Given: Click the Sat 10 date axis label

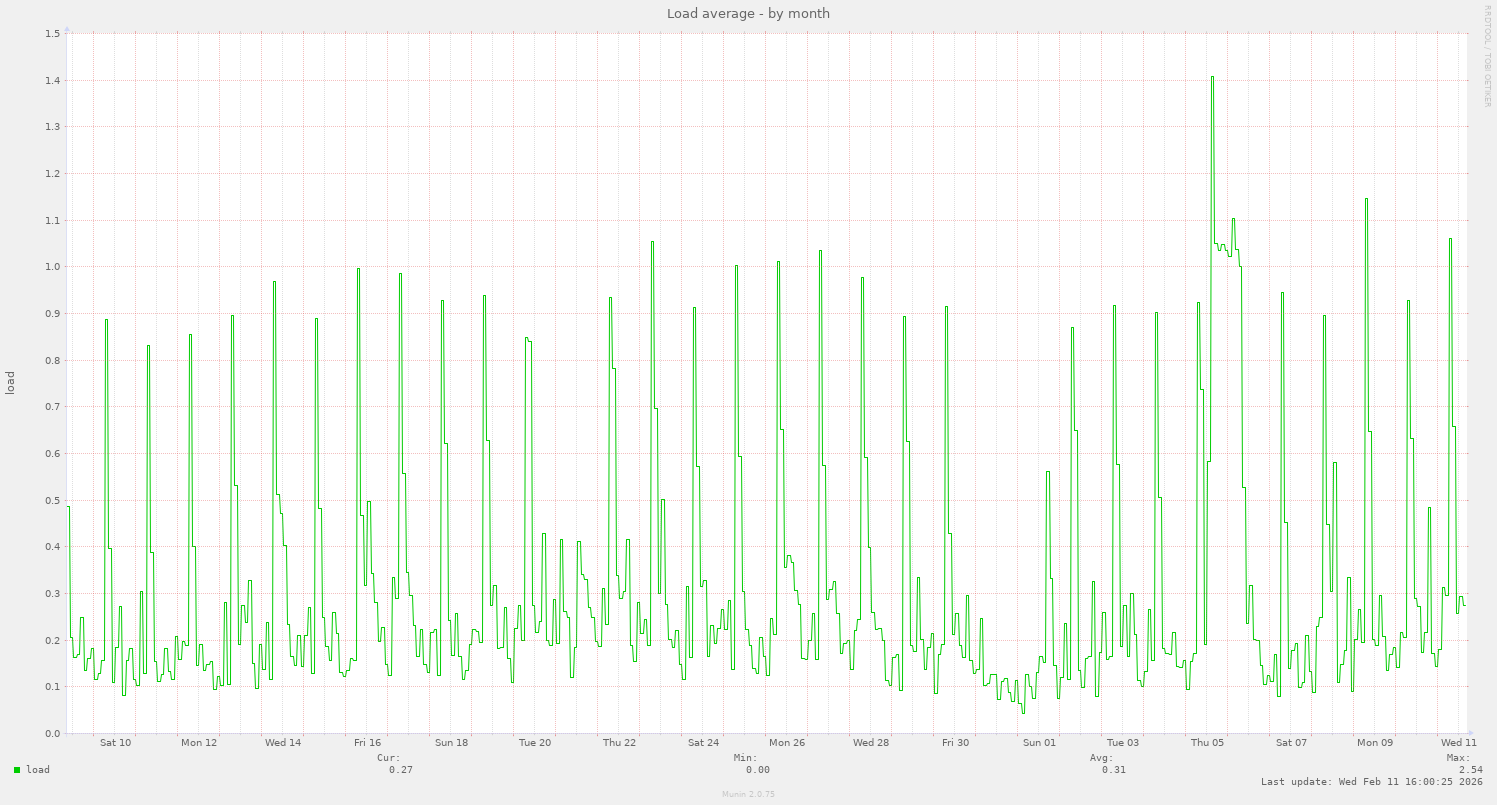Looking at the screenshot, I should (x=114, y=743).
